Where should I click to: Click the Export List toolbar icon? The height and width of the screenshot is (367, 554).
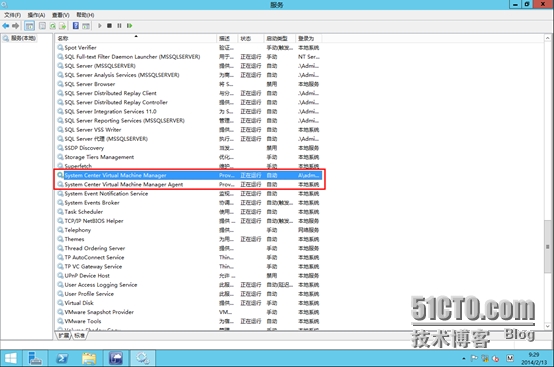coord(63,26)
